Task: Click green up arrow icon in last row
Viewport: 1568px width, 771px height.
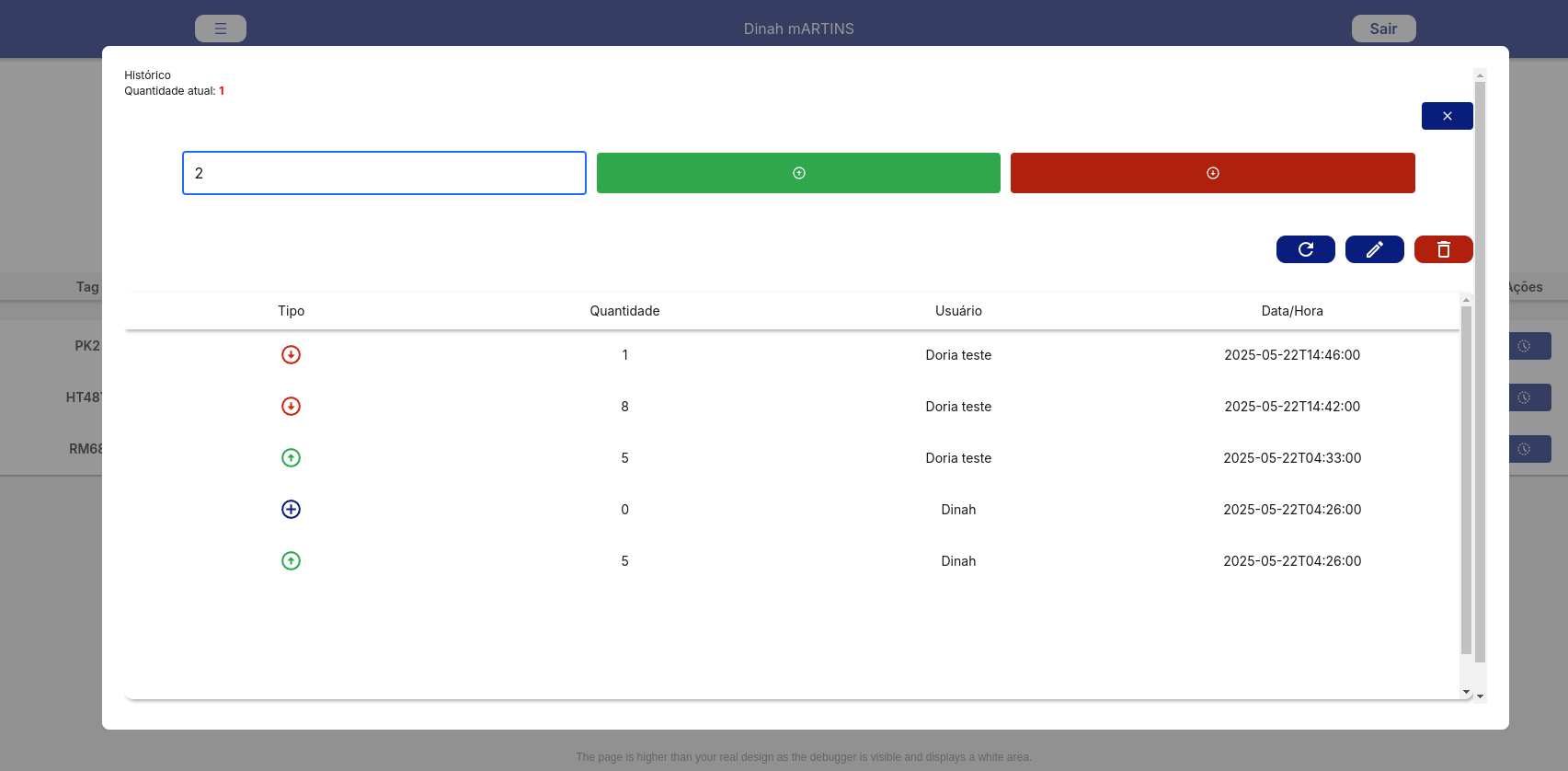Action: [x=291, y=561]
